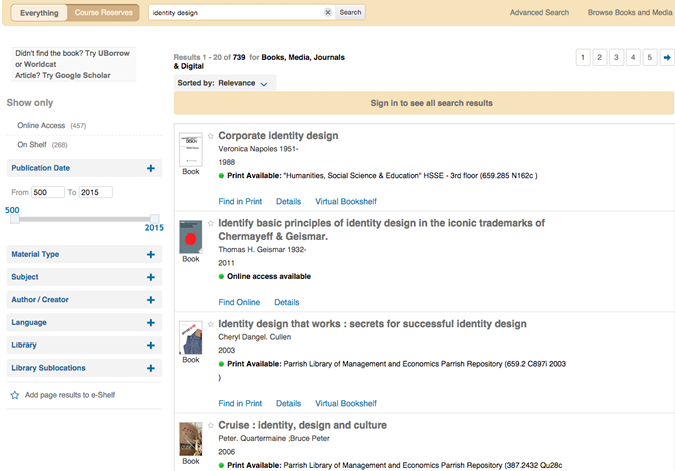The width and height of the screenshot is (675, 471).
Task: Star the Chermayeff & Geismar identity result
Action: coord(211,224)
